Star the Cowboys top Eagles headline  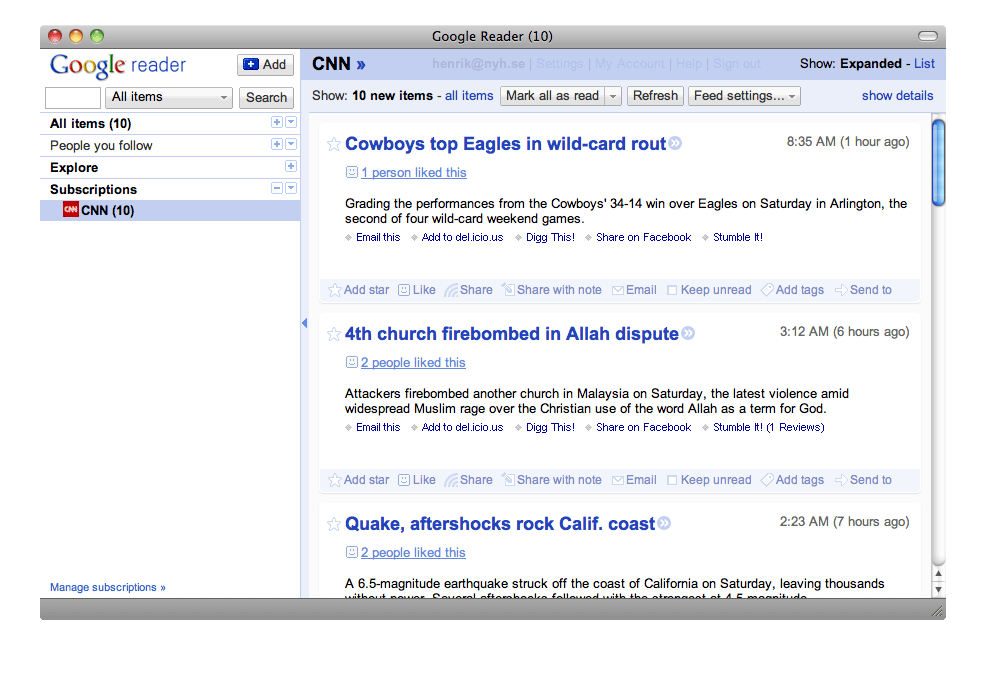pyautogui.click(x=334, y=145)
